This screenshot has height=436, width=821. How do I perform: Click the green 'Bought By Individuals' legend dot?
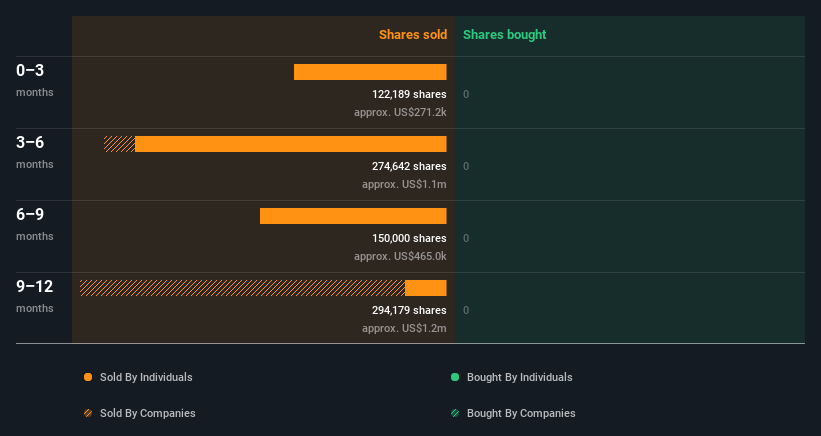455,377
